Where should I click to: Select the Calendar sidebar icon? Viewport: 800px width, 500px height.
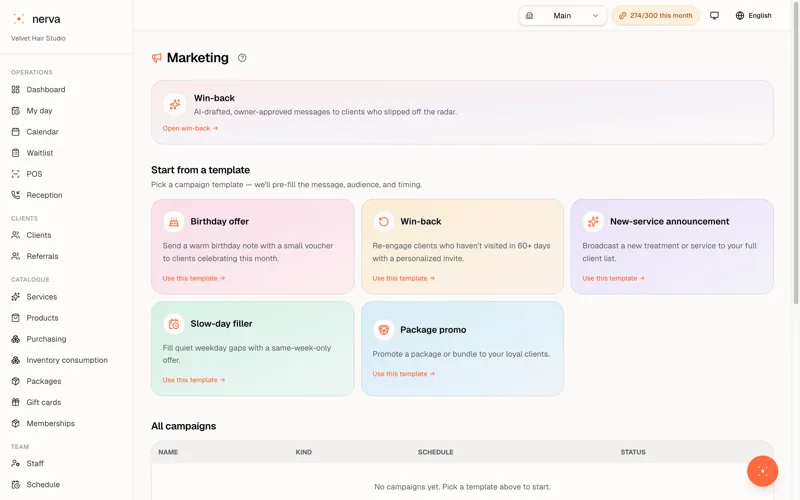pos(16,132)
